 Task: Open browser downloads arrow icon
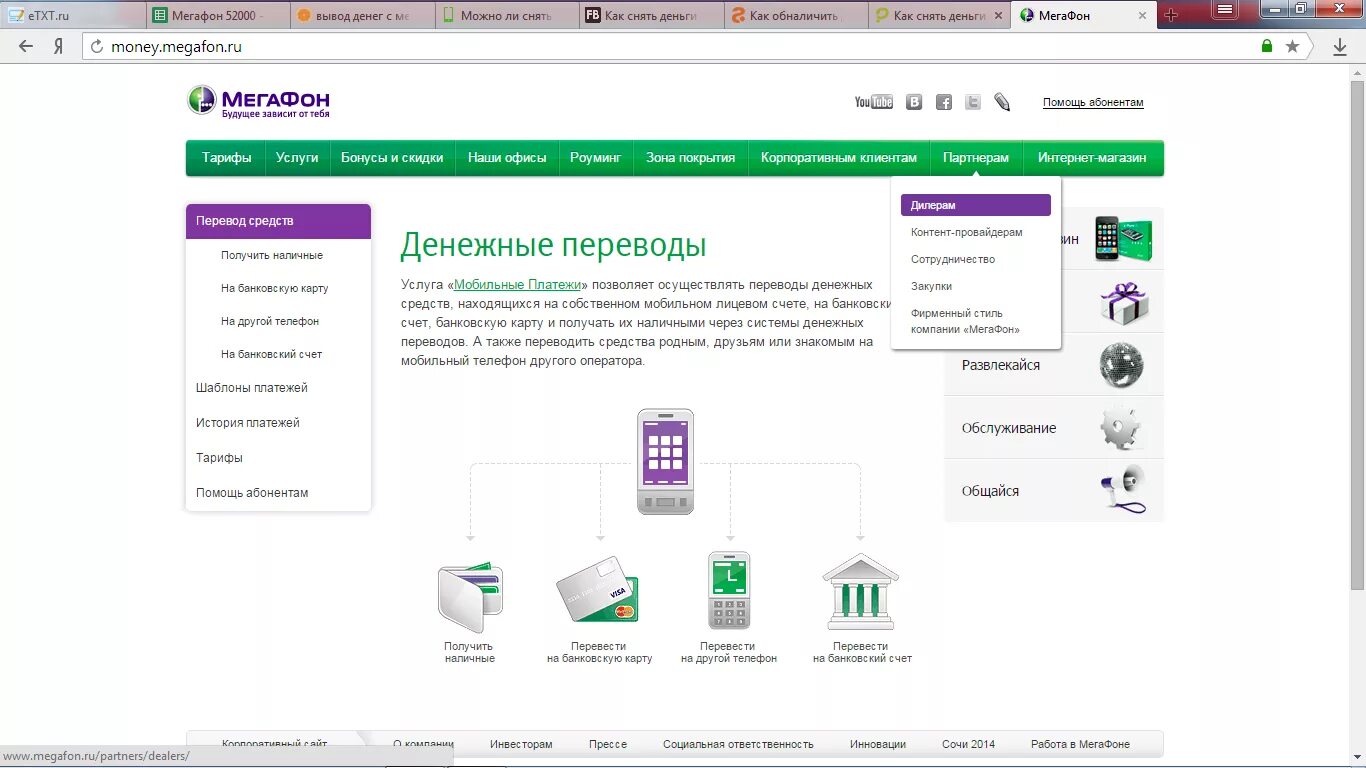pos(1340,46)
